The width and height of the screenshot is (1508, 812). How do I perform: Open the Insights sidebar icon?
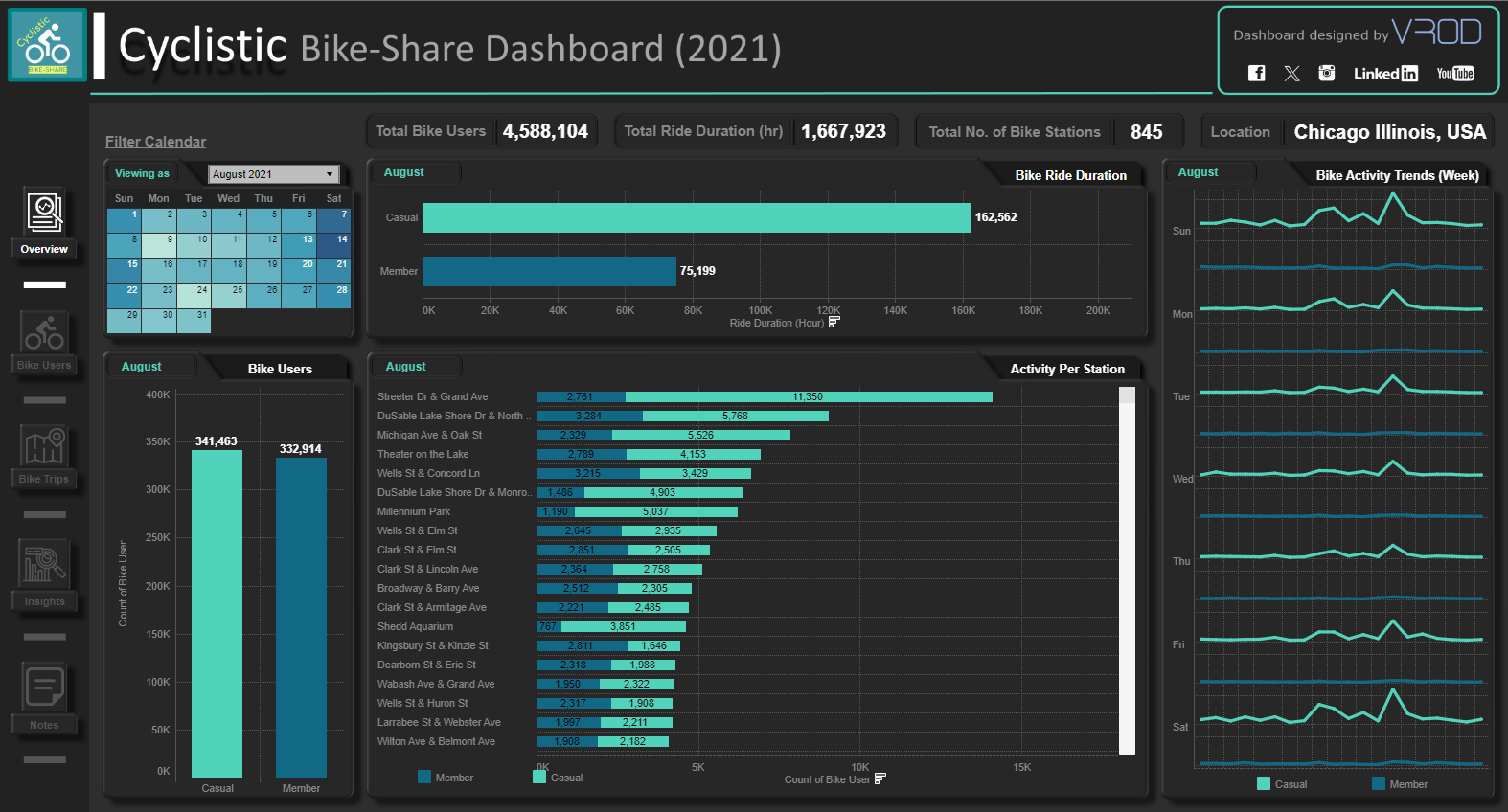click(44, 562)
